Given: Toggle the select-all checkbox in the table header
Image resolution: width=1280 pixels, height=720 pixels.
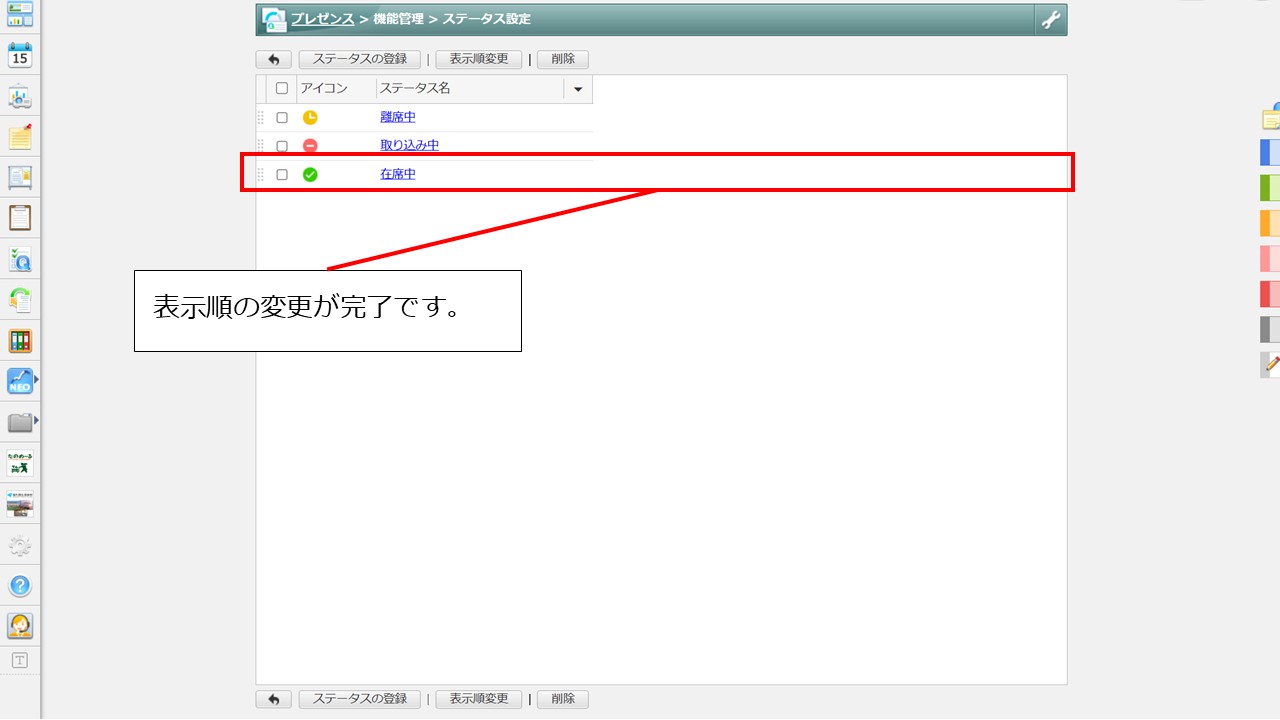Looking at the screenshot, I should click(x=281, y=88).
